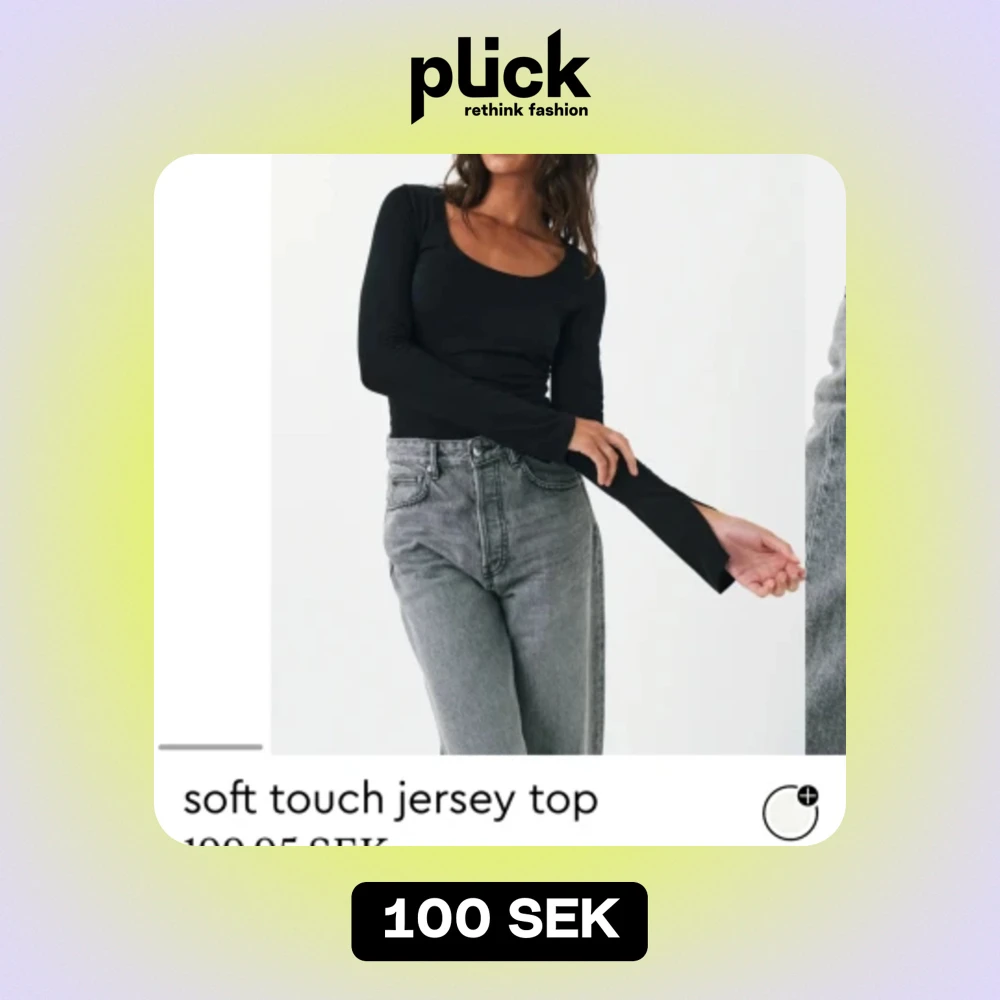Click the white blank strip left of photo
The width and height of the screenshot is (1000, 1000).
(213, 446)
